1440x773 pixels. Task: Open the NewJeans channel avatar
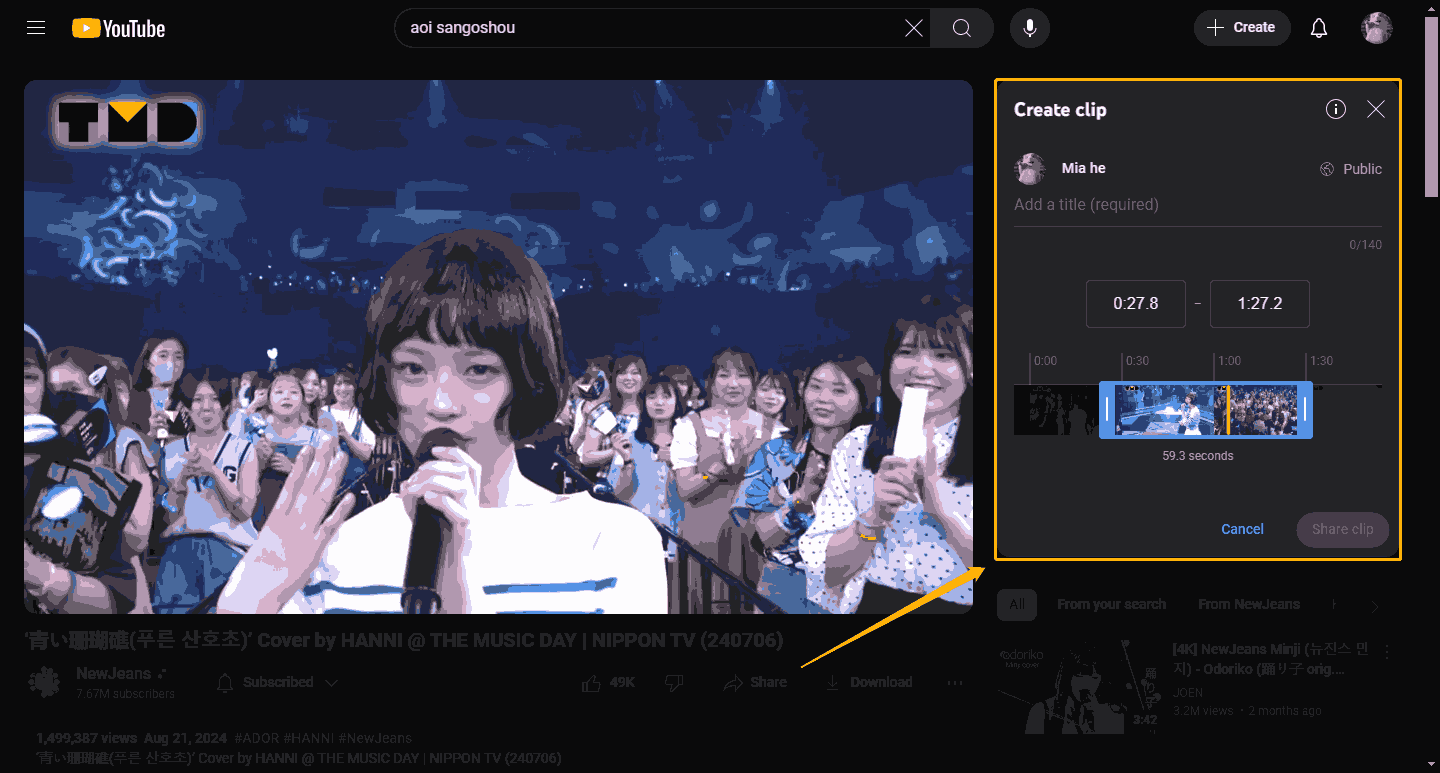click(x=44, y=682)
